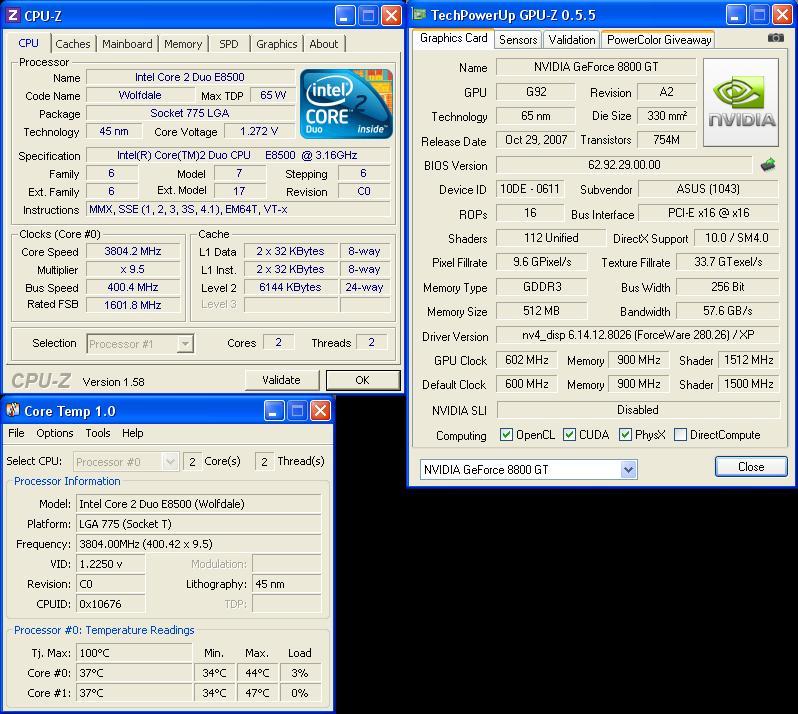Click the Validate button in CPU-Z
Screen dimensions: 798x714
281,380
